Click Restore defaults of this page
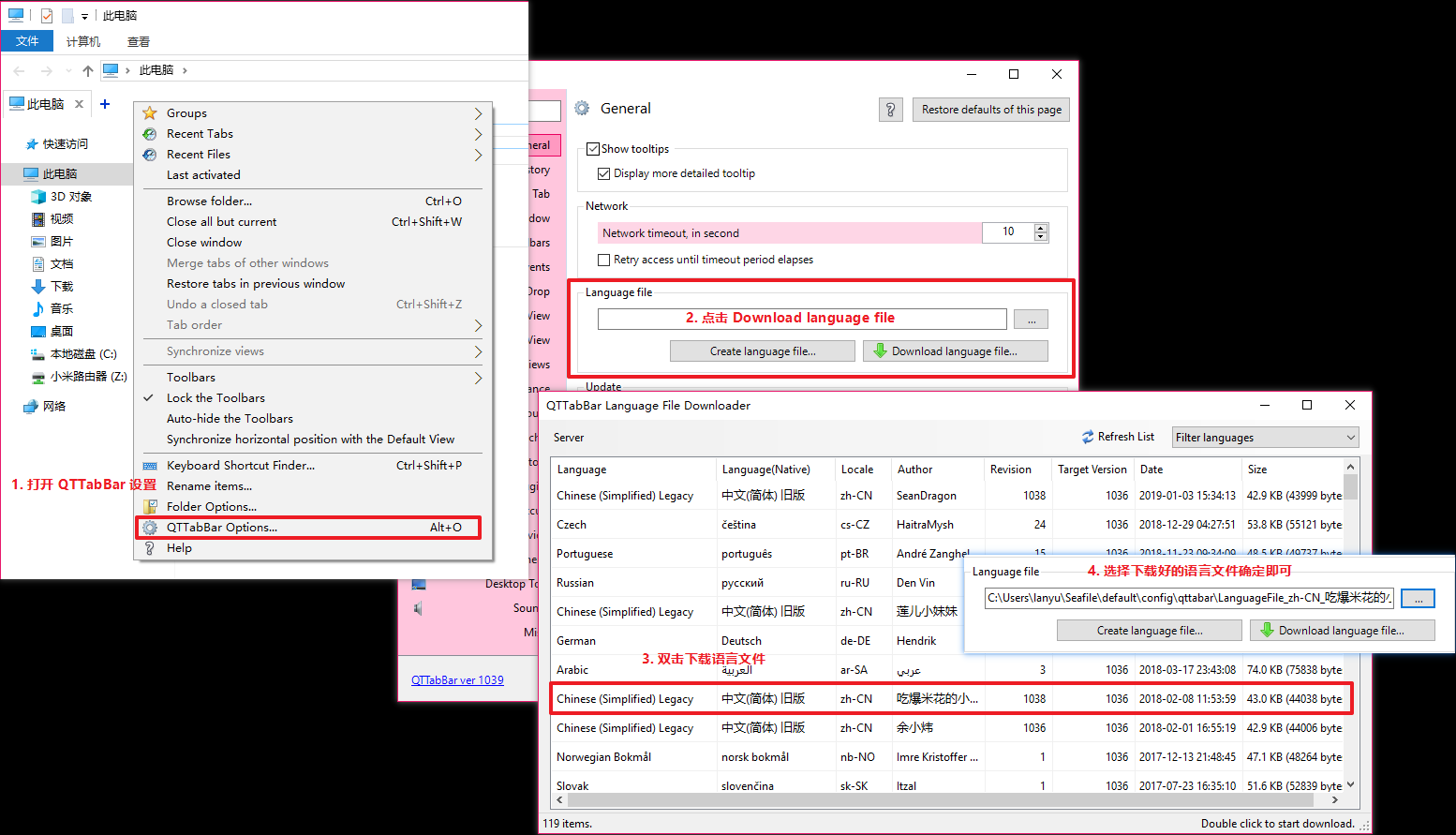The height and width of the screenshot is (835, 1456). tap(991, 110)
